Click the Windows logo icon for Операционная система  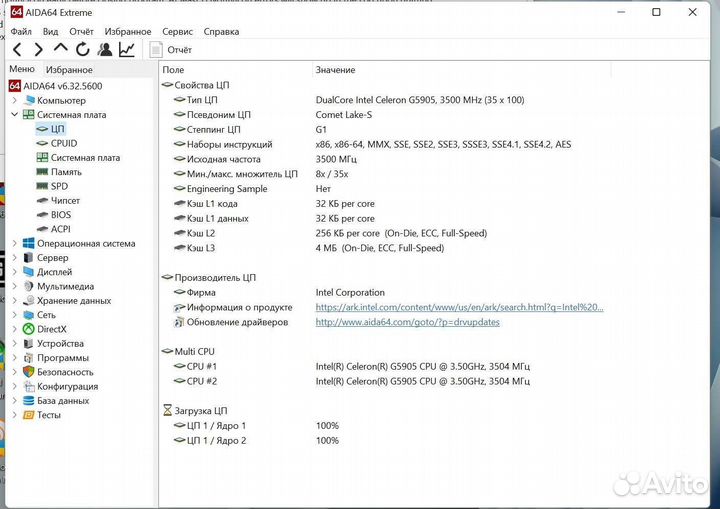[x=28, y=243]
